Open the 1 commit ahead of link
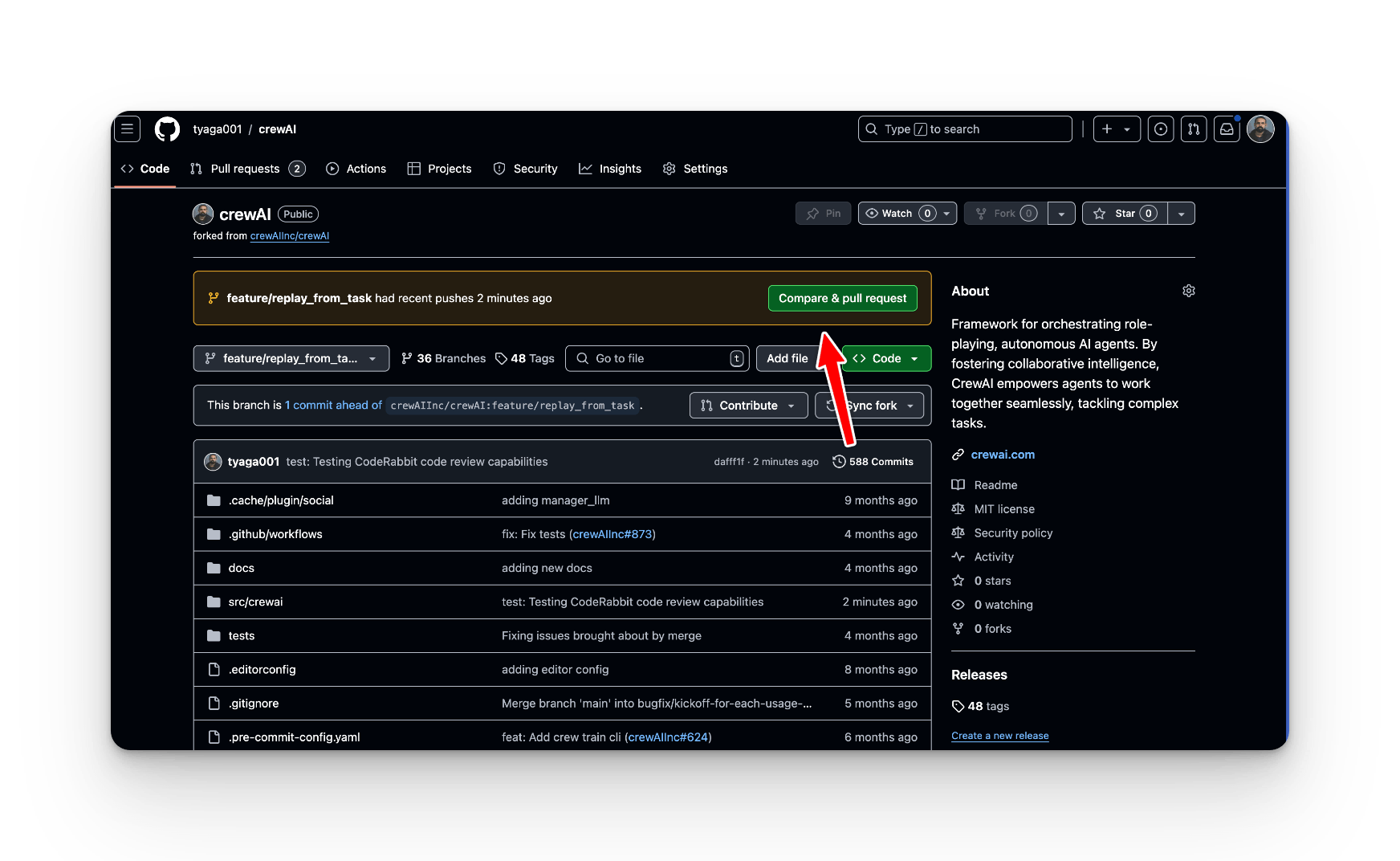The height and width of the screenshot is (861, 1400). [x=334, y=405]
